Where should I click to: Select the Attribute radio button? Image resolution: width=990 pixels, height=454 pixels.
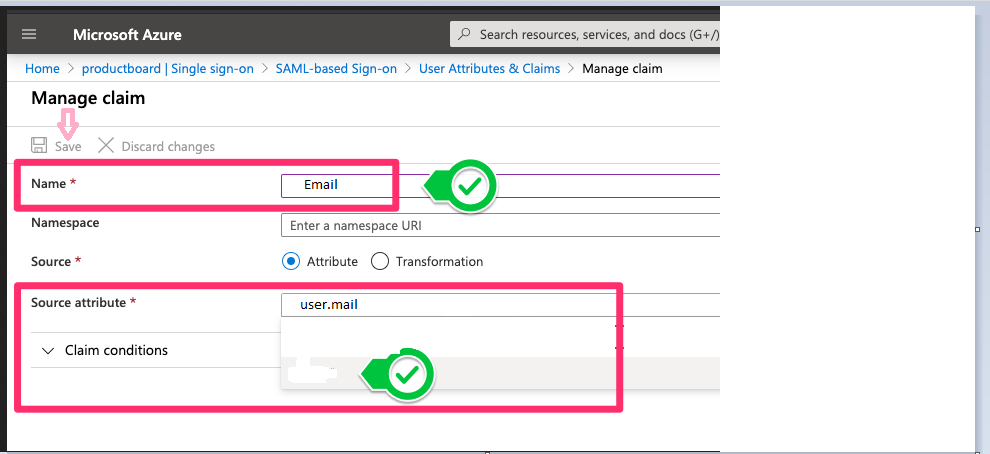(291, 261)
